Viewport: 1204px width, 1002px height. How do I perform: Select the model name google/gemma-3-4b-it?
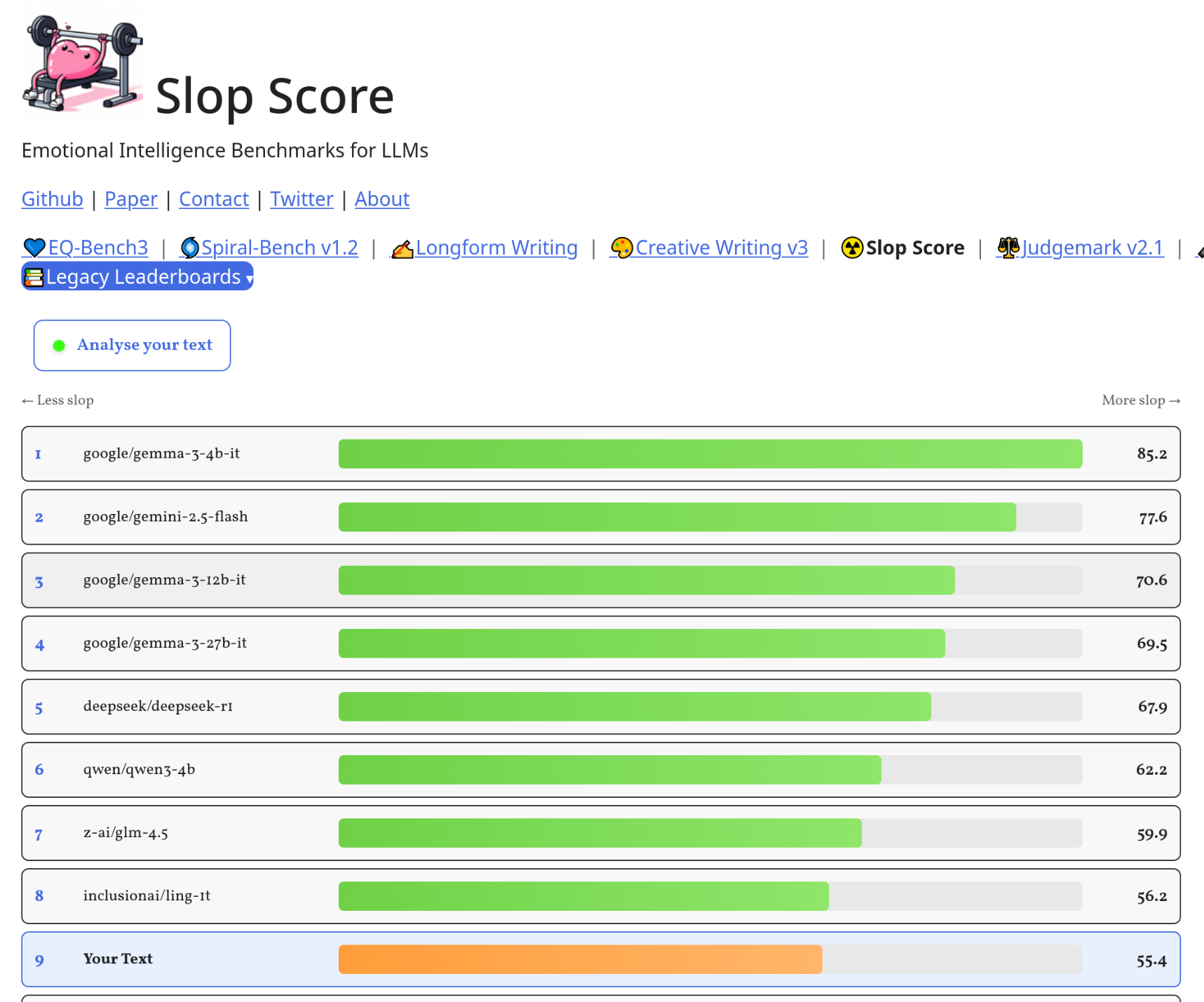click(161, 454)
